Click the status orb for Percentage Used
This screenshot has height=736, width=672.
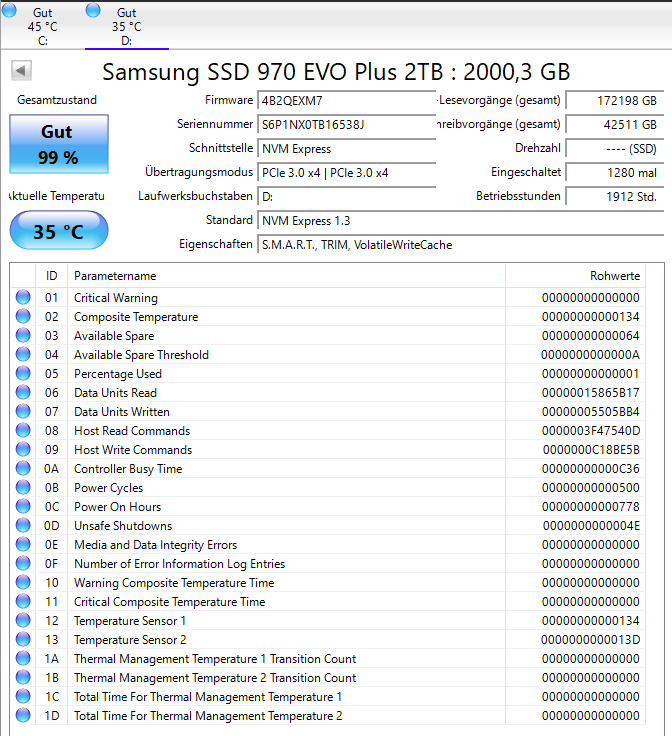click(23, 373)
